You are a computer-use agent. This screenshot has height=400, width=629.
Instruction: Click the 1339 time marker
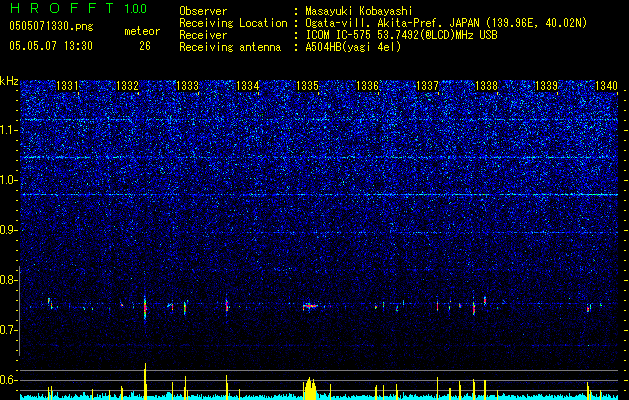tap(547, 85)
